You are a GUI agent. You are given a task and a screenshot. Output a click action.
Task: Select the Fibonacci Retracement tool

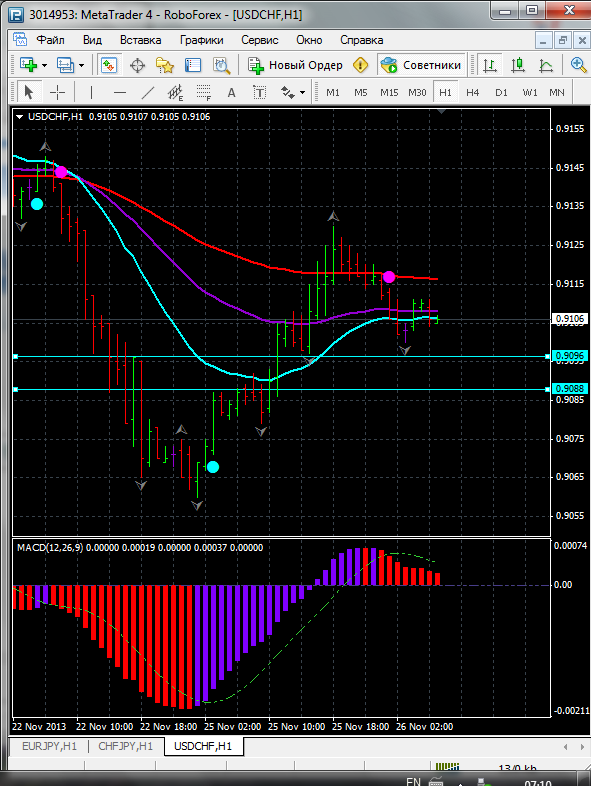click(x=204, y=93)
